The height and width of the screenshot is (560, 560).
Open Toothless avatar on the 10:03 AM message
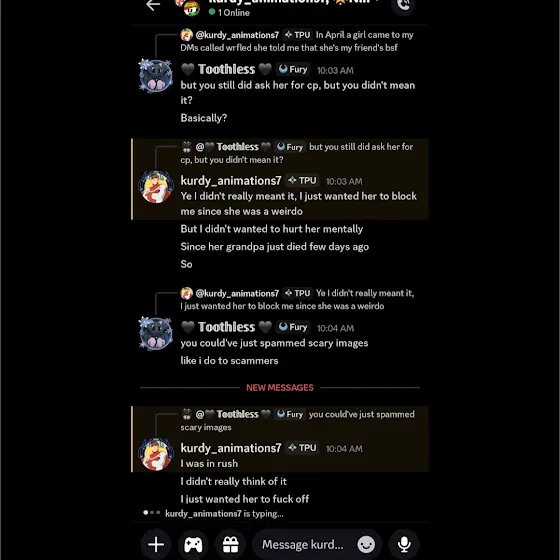[156, 76]
